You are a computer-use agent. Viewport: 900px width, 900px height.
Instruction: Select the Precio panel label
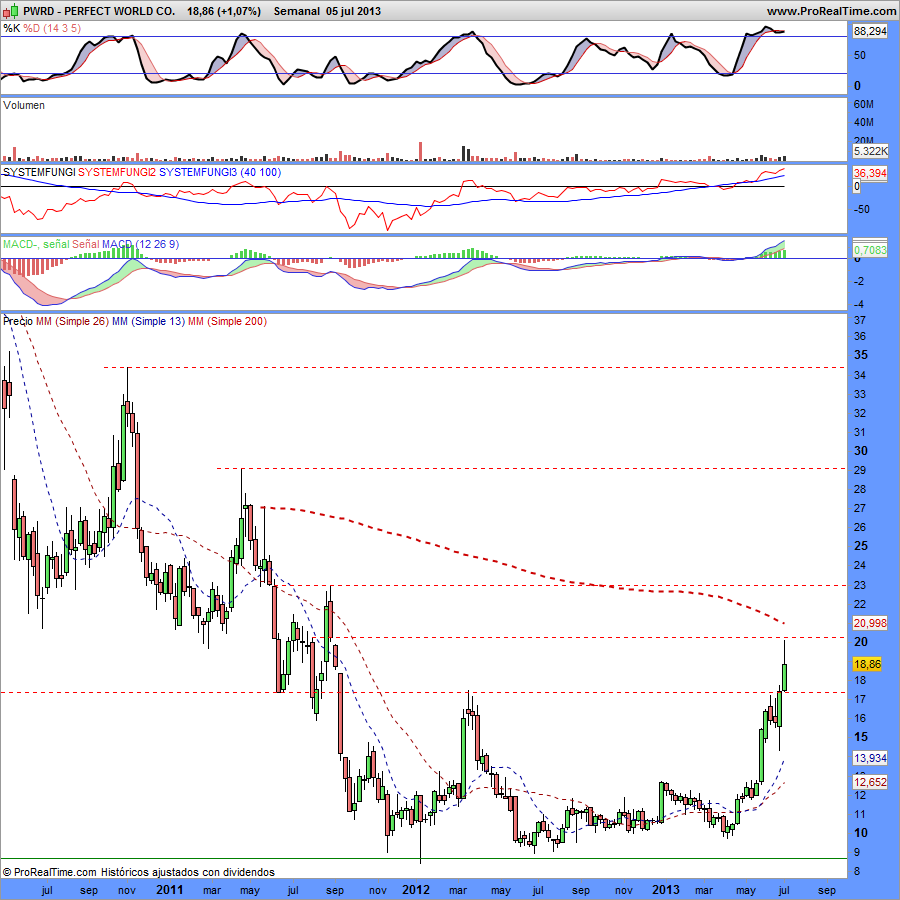coord(18,321)
